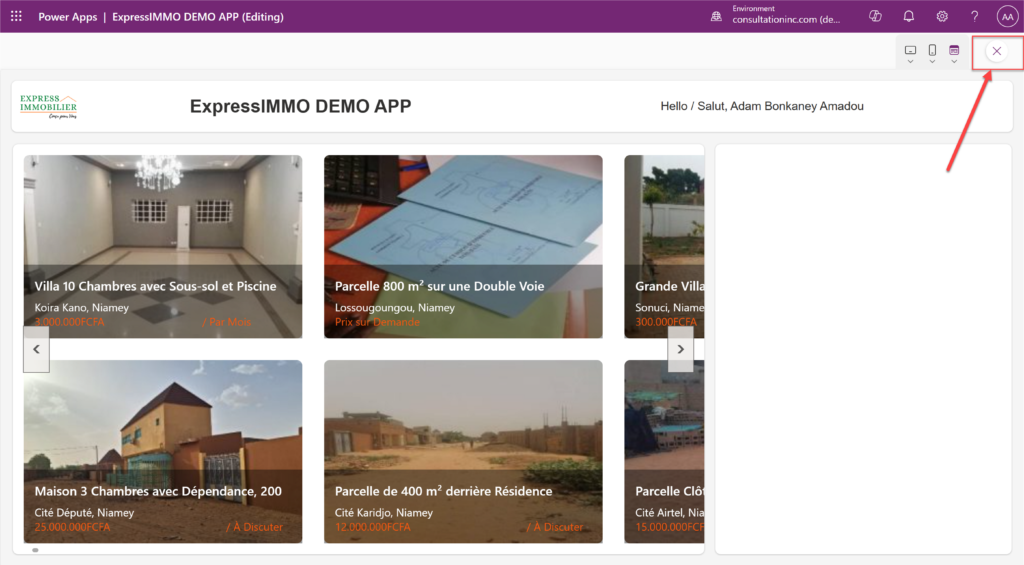This screenshot has width=1024, height=565.
Task: Close the app preview with X
Action: [997, 51]
